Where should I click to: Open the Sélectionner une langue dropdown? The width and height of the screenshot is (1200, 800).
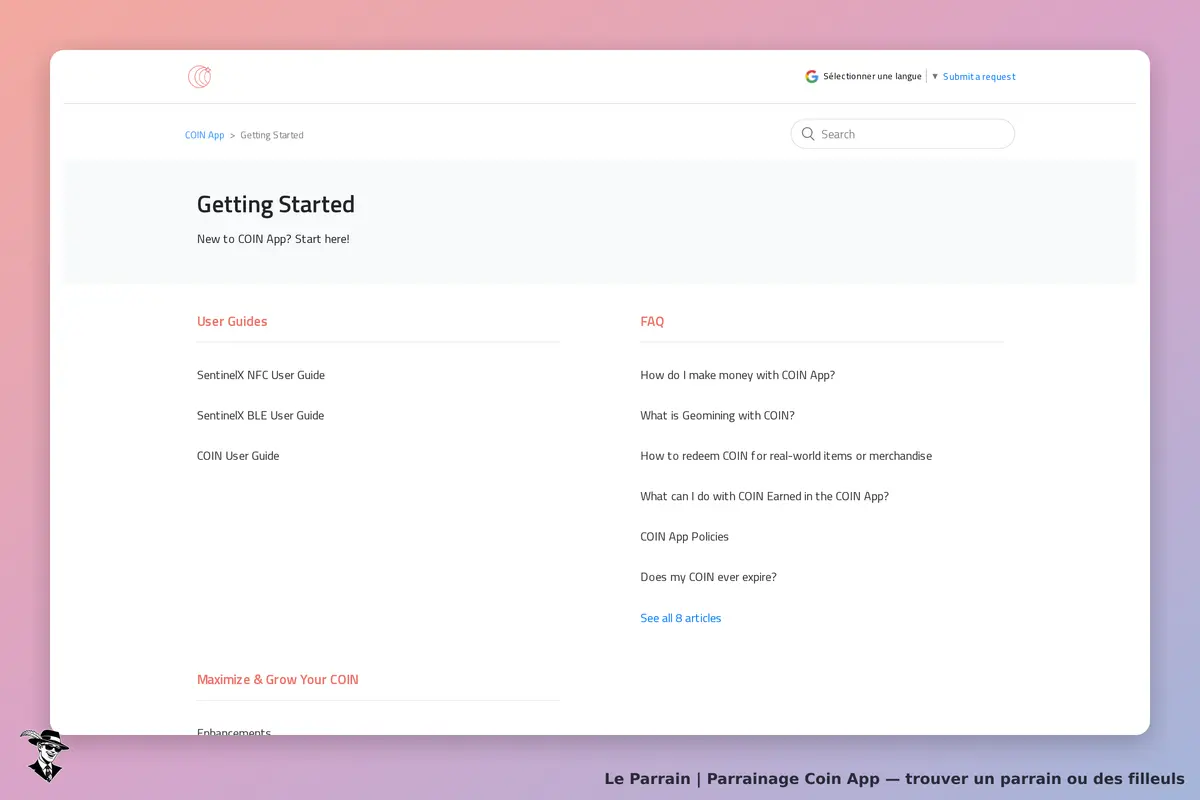872,76
